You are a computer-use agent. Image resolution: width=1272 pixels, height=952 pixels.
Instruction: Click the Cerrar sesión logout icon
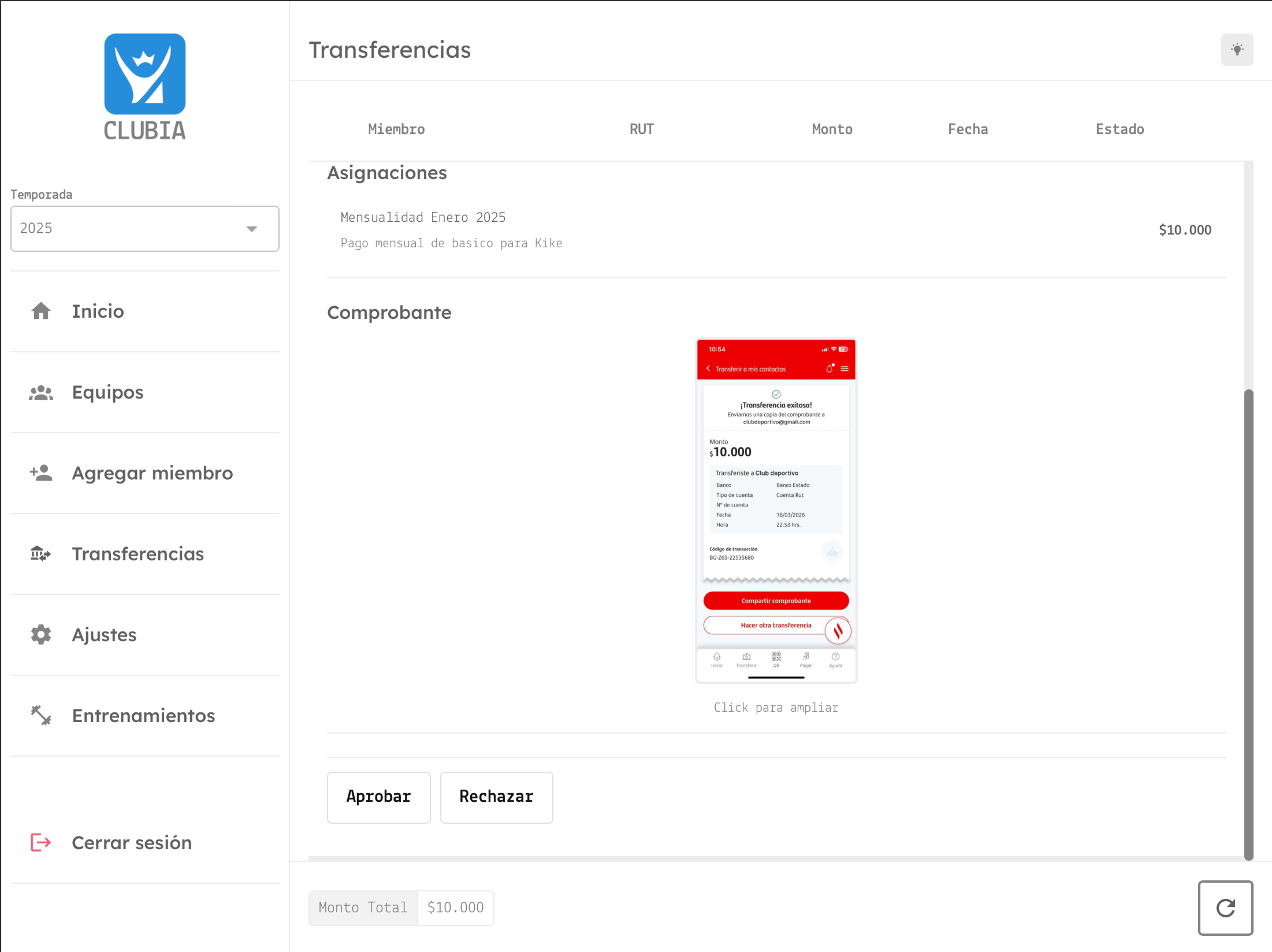pyautogui.click(x=39, y=842)
